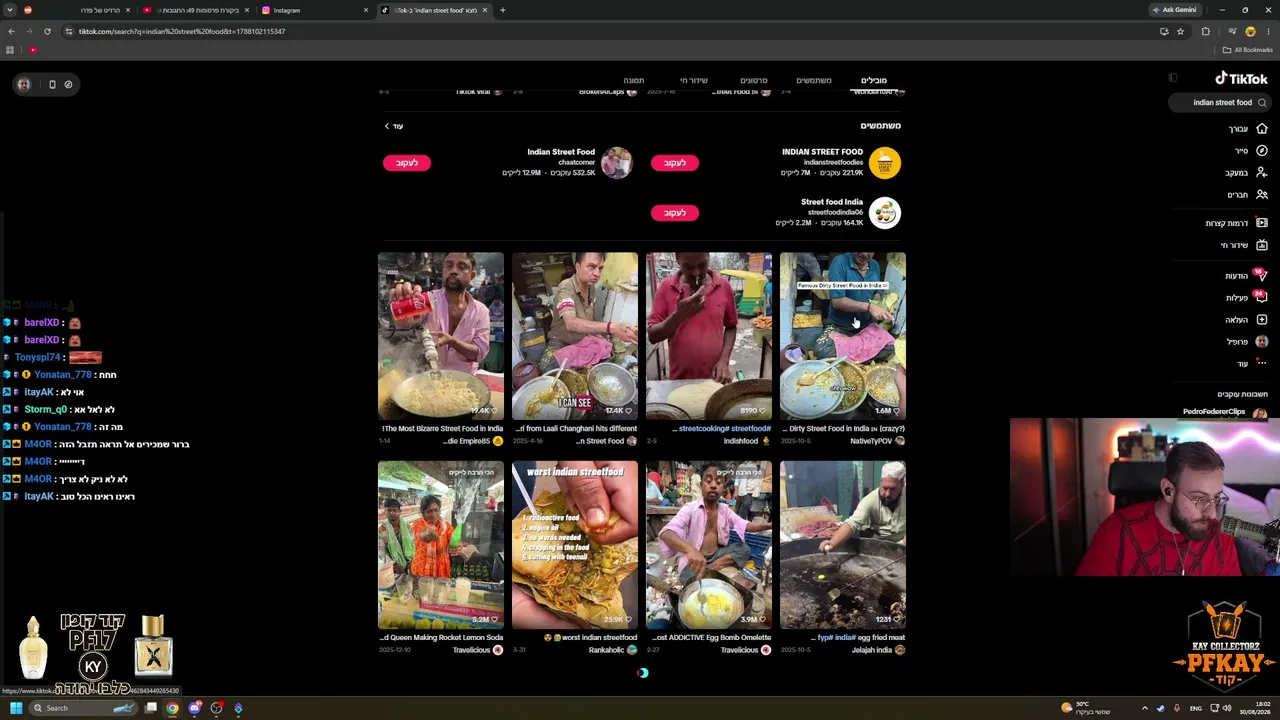Open the short dramas icon (דרמות קצרות)

(x=1262, y=223)
